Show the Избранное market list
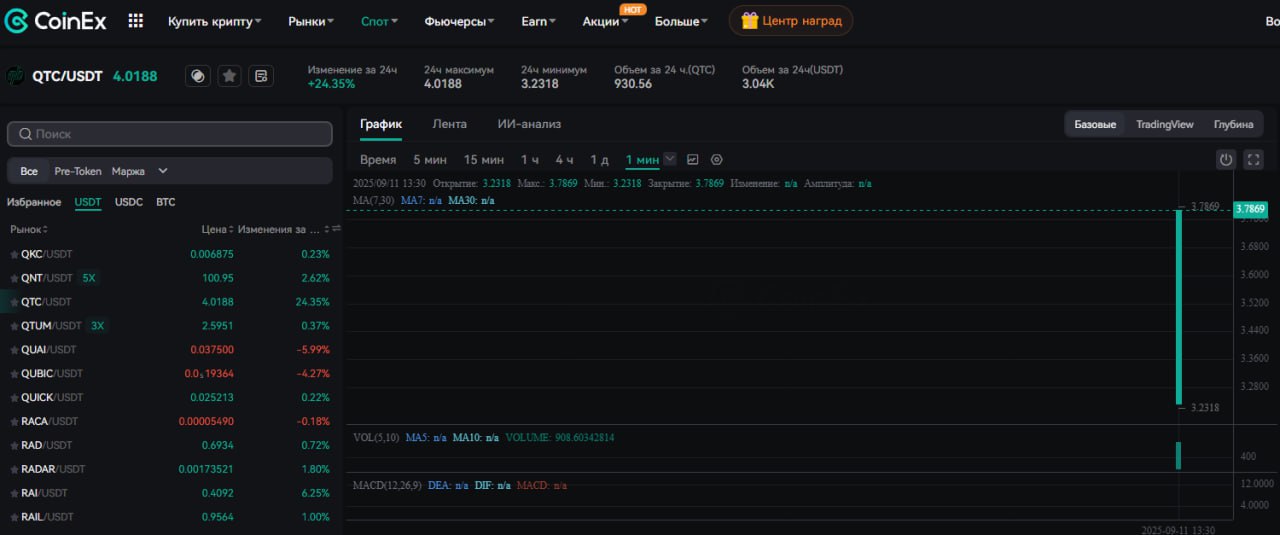Image resolution: width=1280 pixels, height=535 pixels. point(34,202)
